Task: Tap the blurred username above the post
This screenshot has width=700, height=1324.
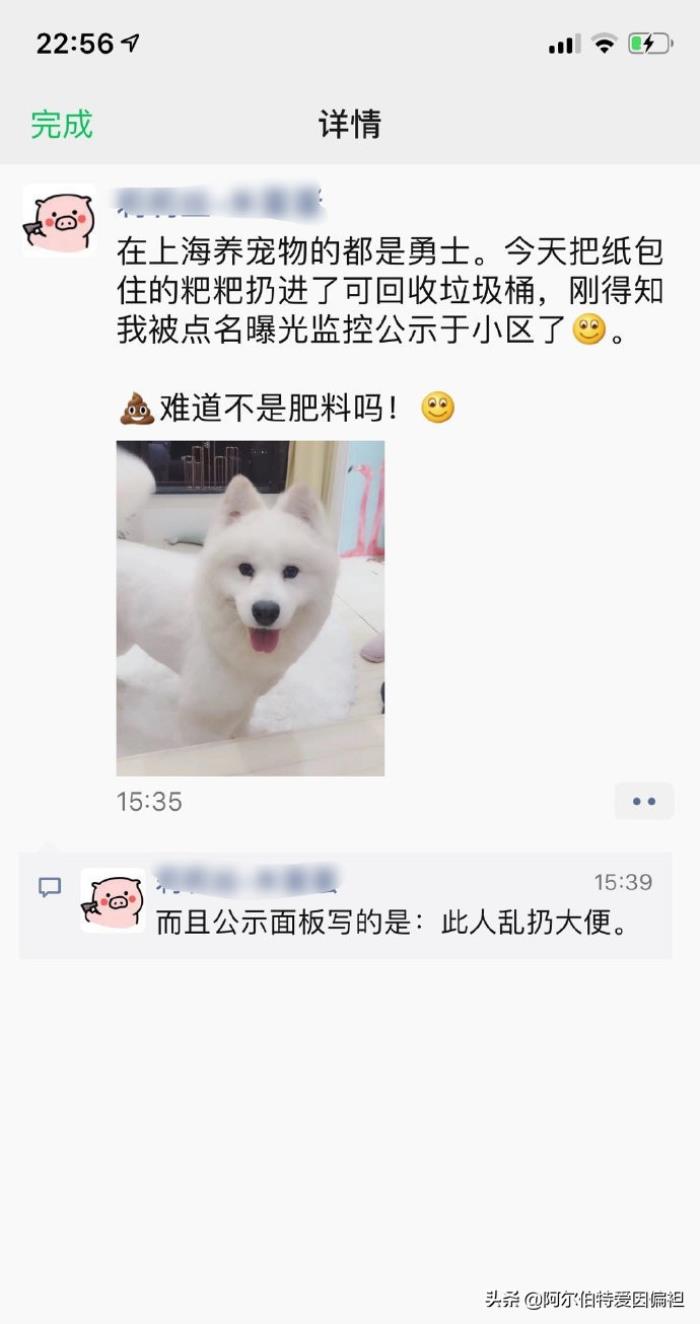Action: point(220,203)
